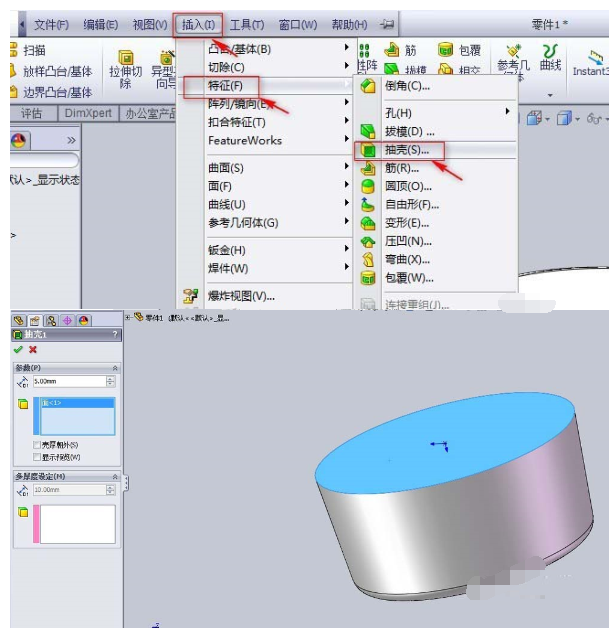
Task: Click the section view icon in the view toolbar
Action: (534, 119)
